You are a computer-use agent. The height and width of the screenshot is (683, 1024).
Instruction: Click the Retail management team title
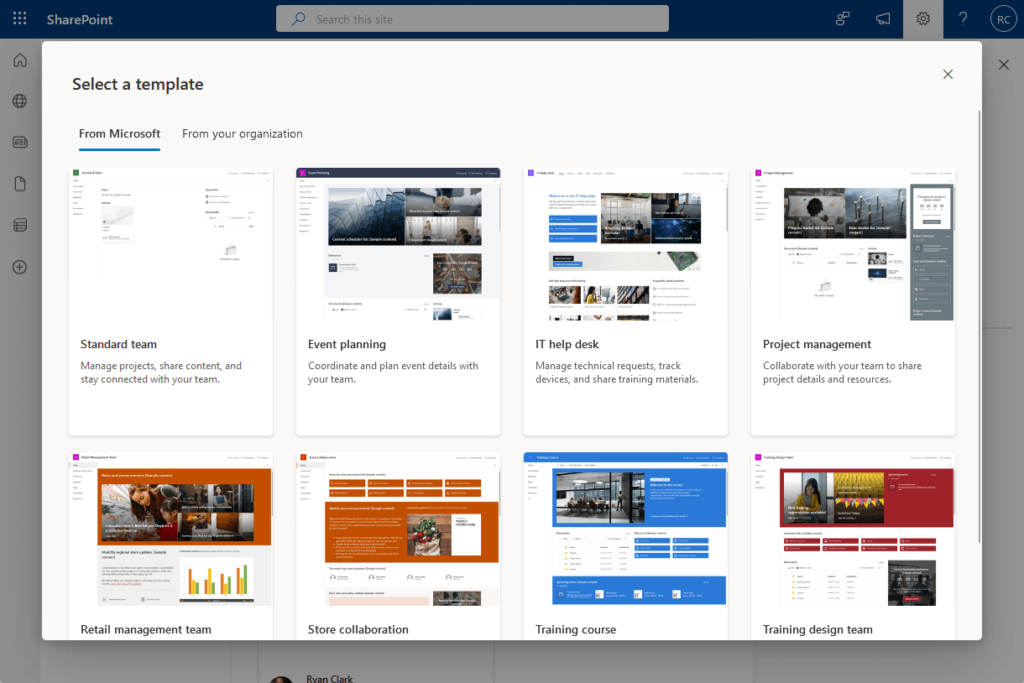pos(146,629)
